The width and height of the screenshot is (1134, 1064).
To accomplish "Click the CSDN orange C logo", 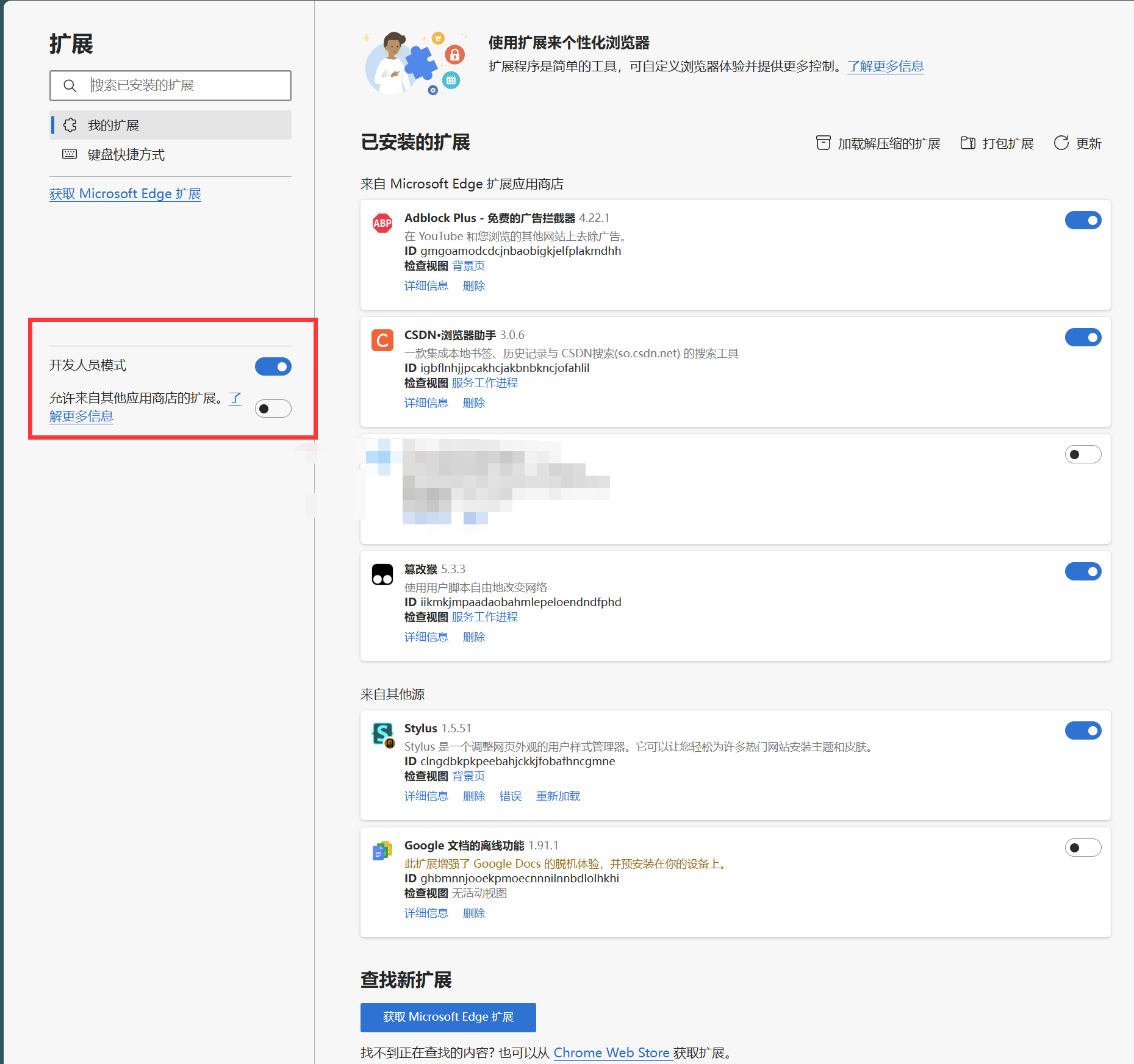I will click(382, 340).
